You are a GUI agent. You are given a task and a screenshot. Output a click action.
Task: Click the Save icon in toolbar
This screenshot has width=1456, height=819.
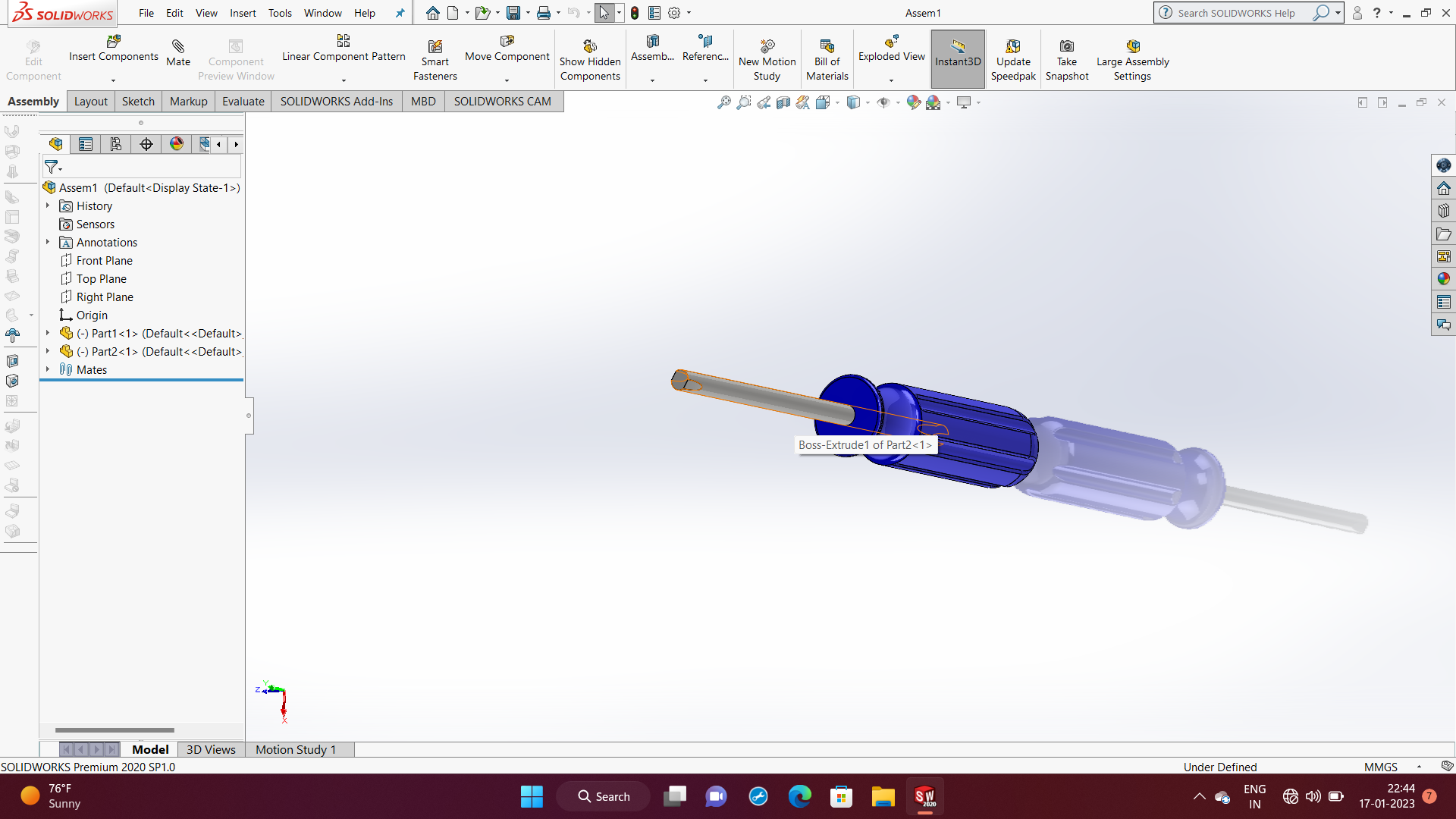pos(513,13)
